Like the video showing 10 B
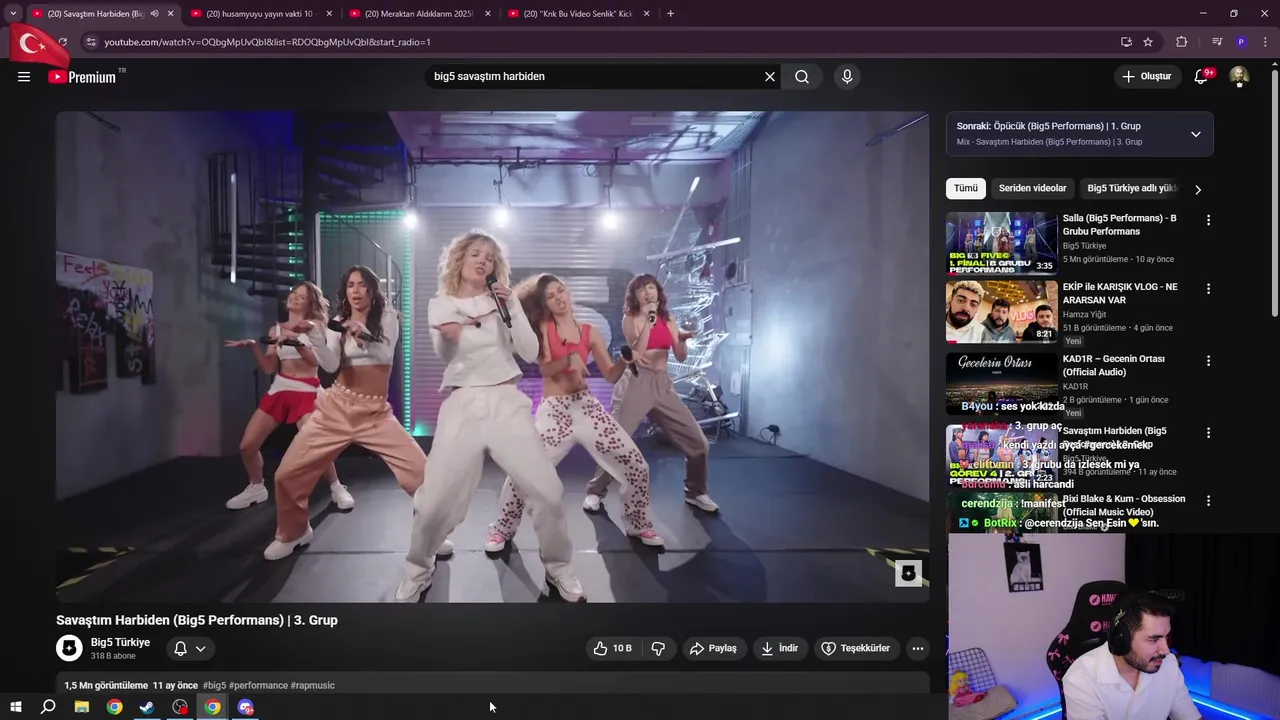 613,648
